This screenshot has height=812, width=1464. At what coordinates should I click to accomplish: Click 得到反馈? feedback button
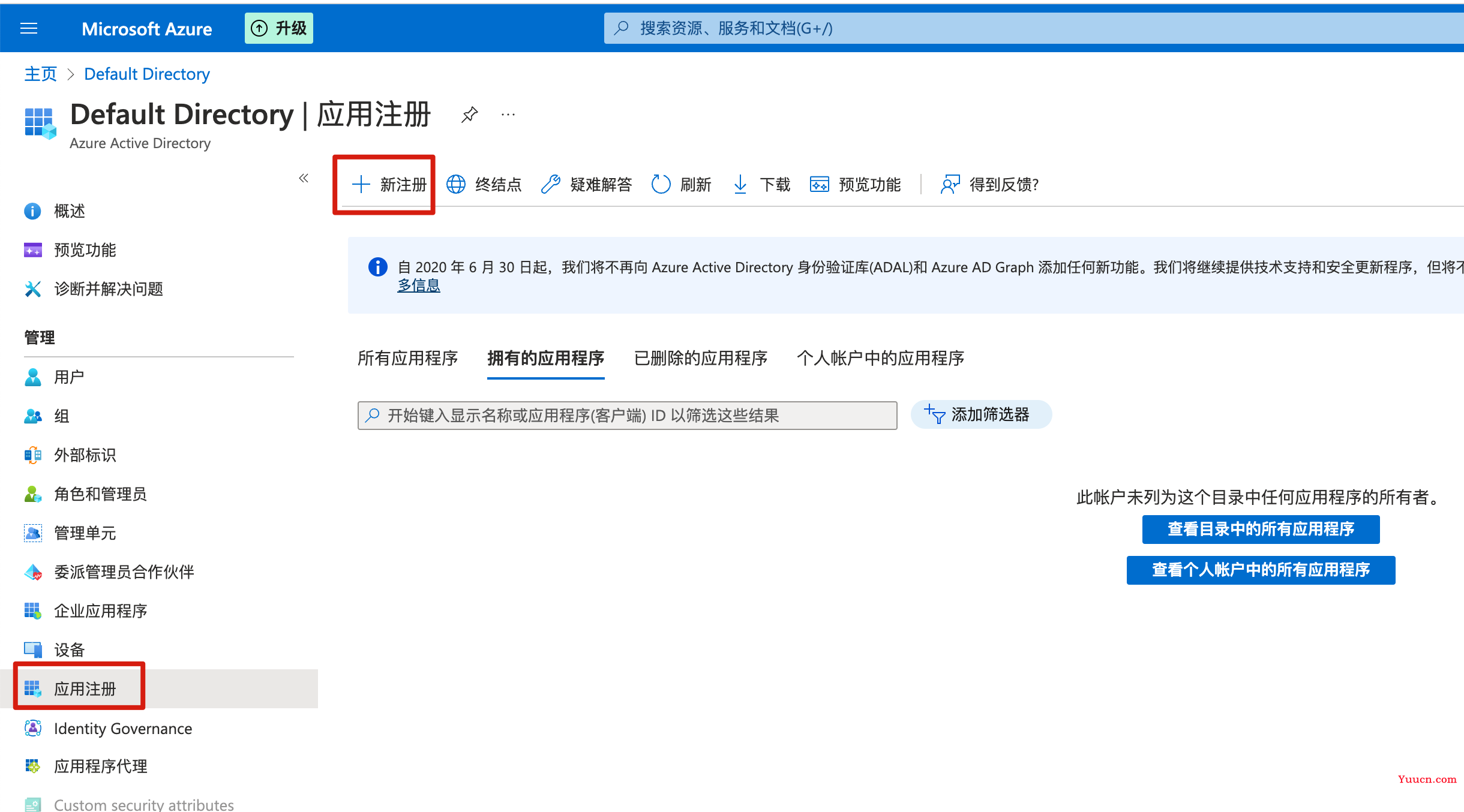coord(990,184)
